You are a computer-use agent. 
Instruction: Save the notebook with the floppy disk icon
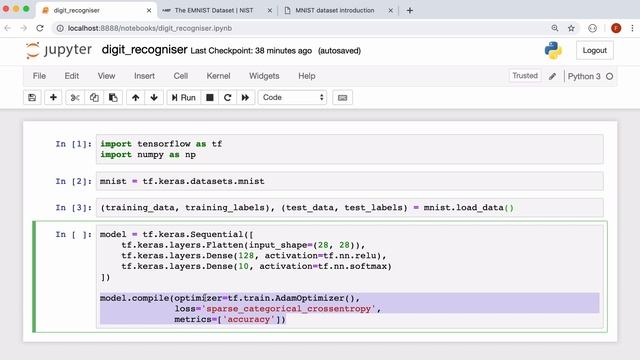32,98
